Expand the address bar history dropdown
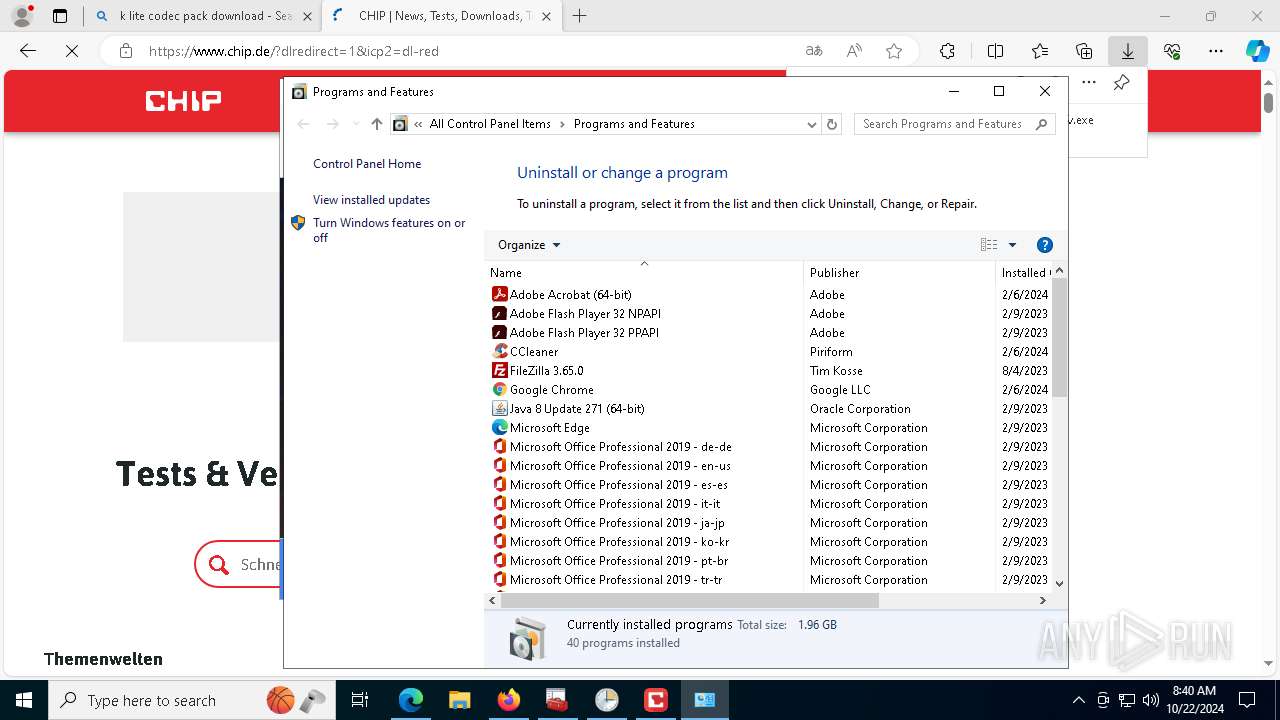Screen dimensions: 1280x720 click(811, 124)
